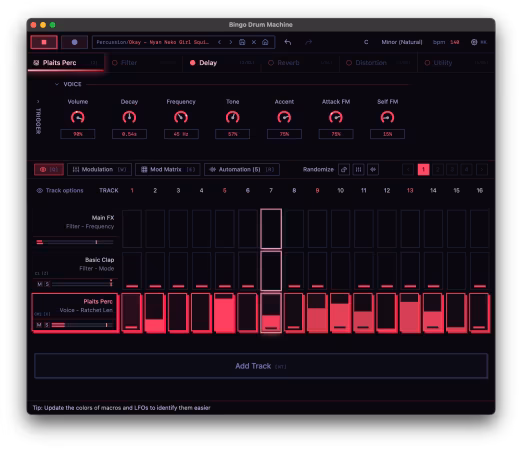Click the Self FM knob
Image resolution: width=522 pixels, height=450 pixels.
[x=387, y=117]
